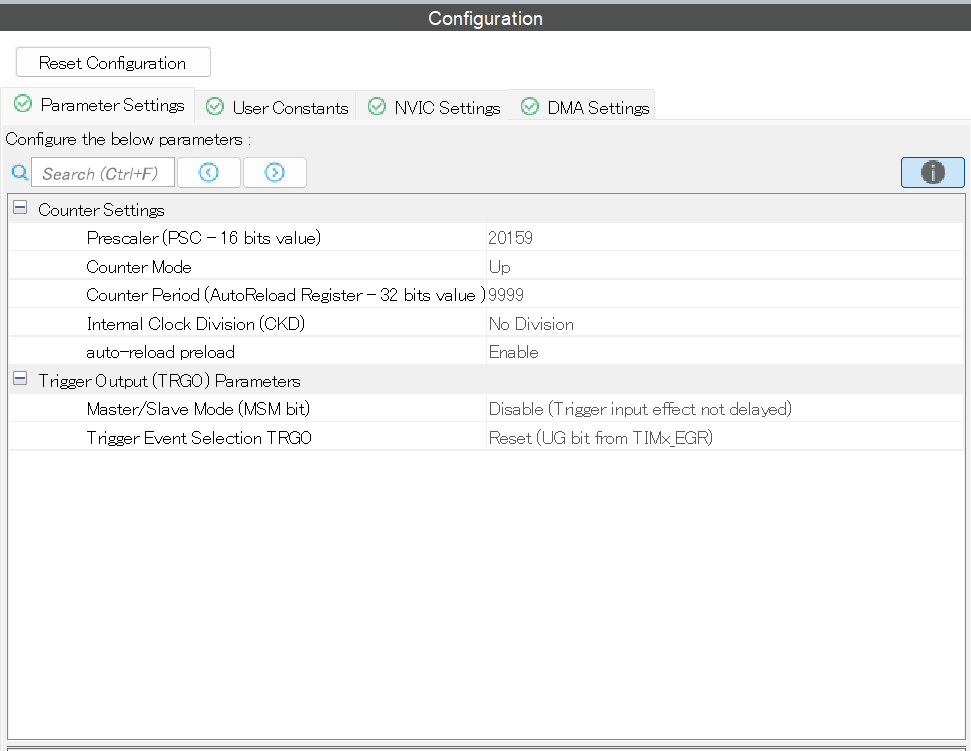Switch to the User Constants tab
Image resolution: width=971 pixels, height=751 pixels.
click(290, 108)
